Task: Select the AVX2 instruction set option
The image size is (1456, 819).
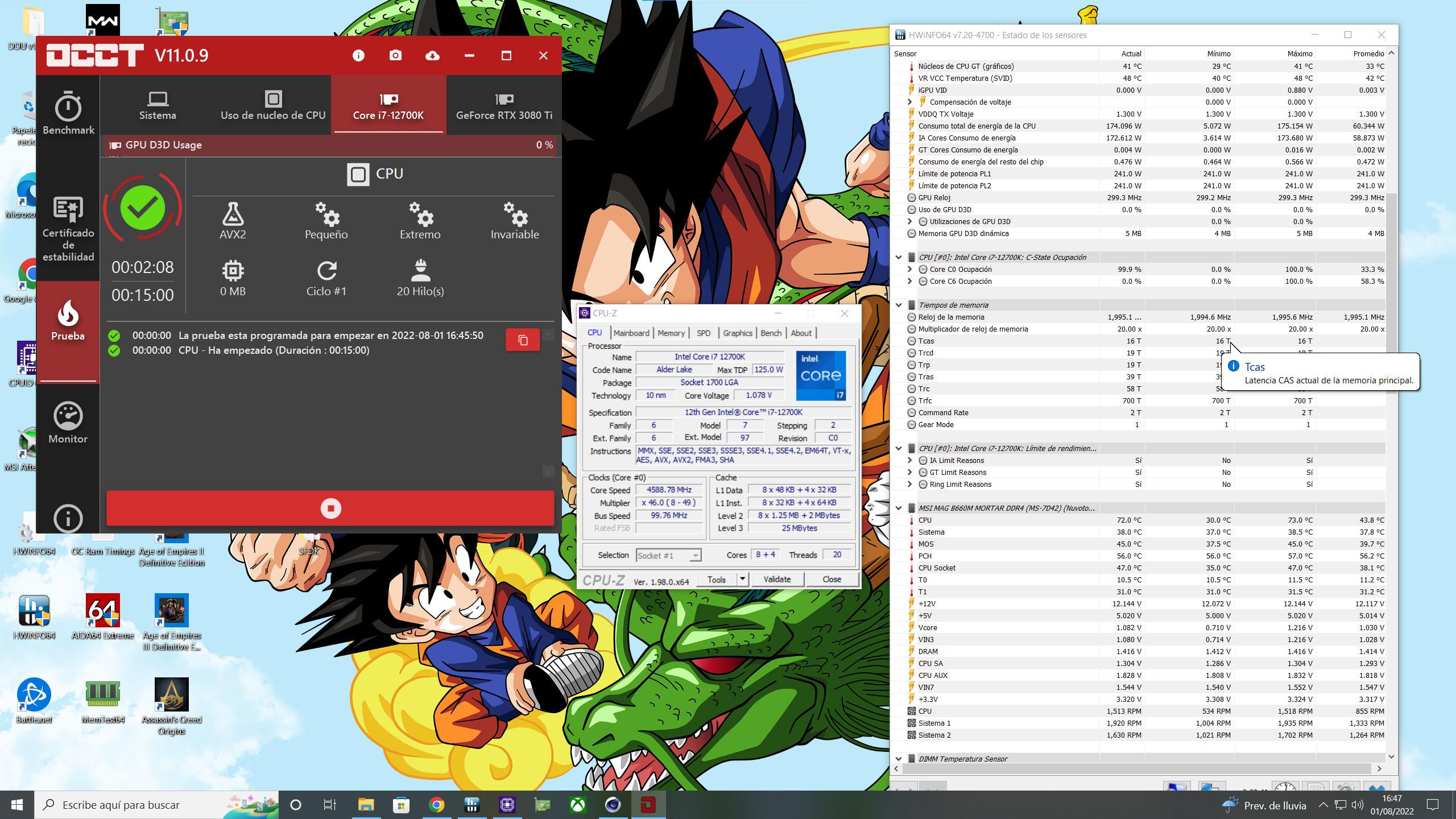Action: coord(233,221)
